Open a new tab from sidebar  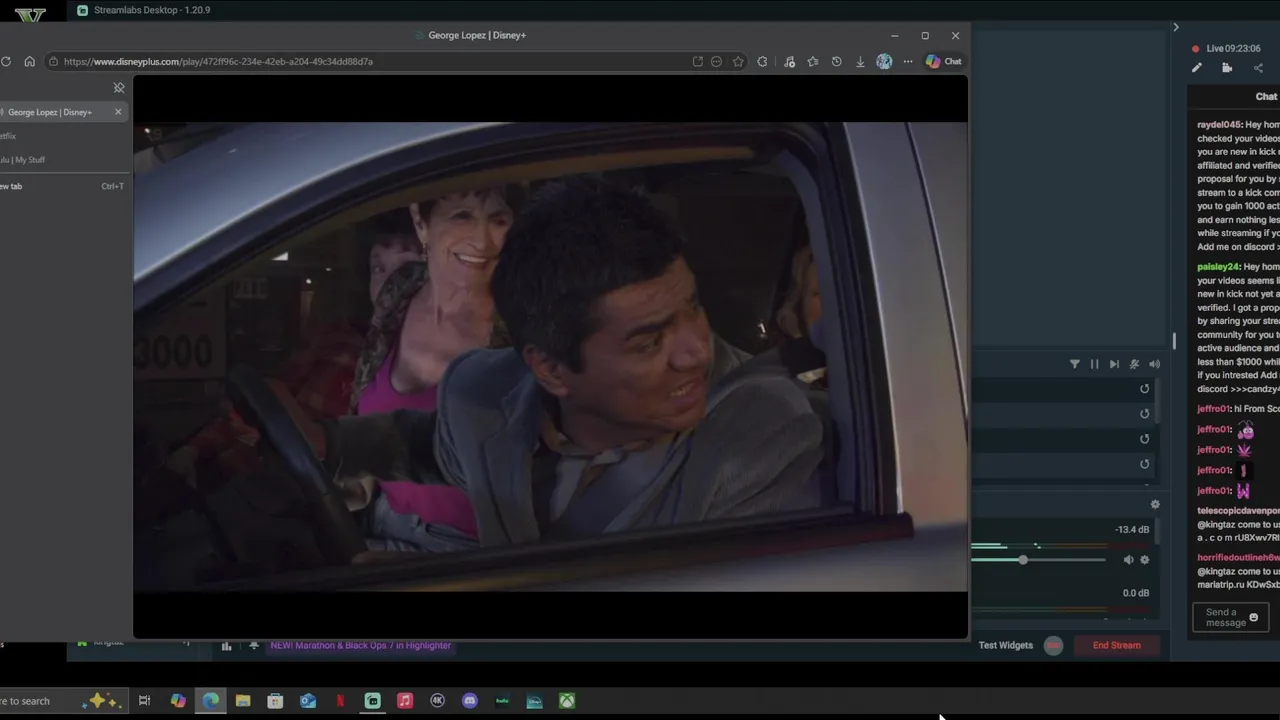click(60, 186)
